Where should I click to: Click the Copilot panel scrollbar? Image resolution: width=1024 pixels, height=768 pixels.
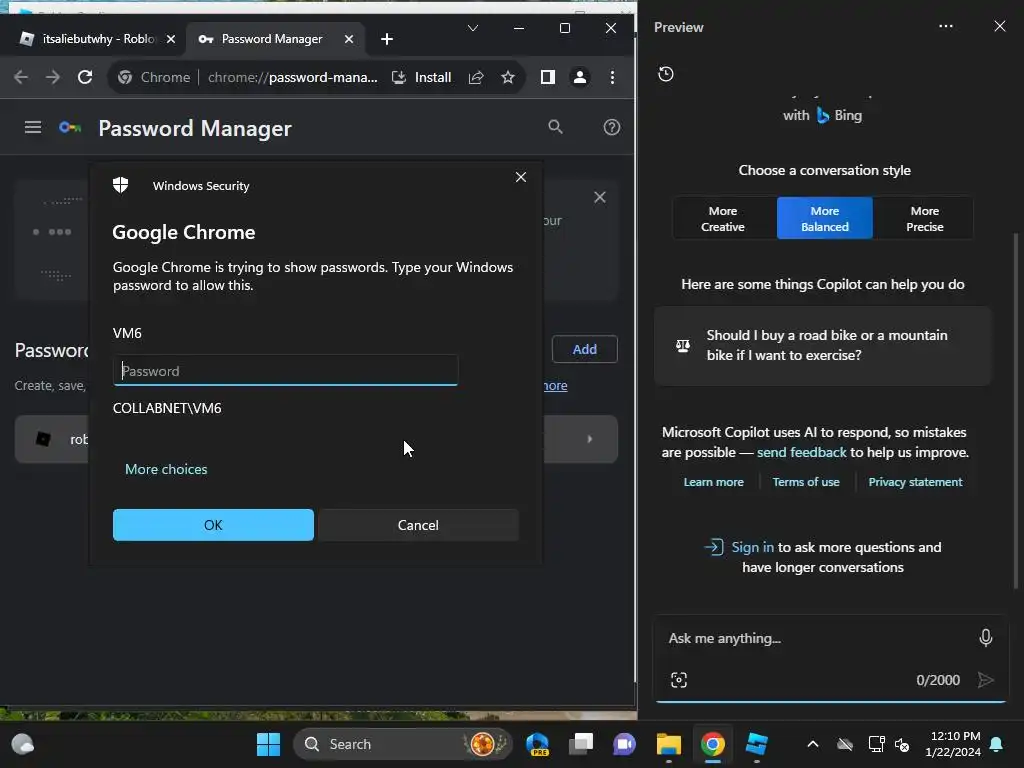click(1015, 411)
